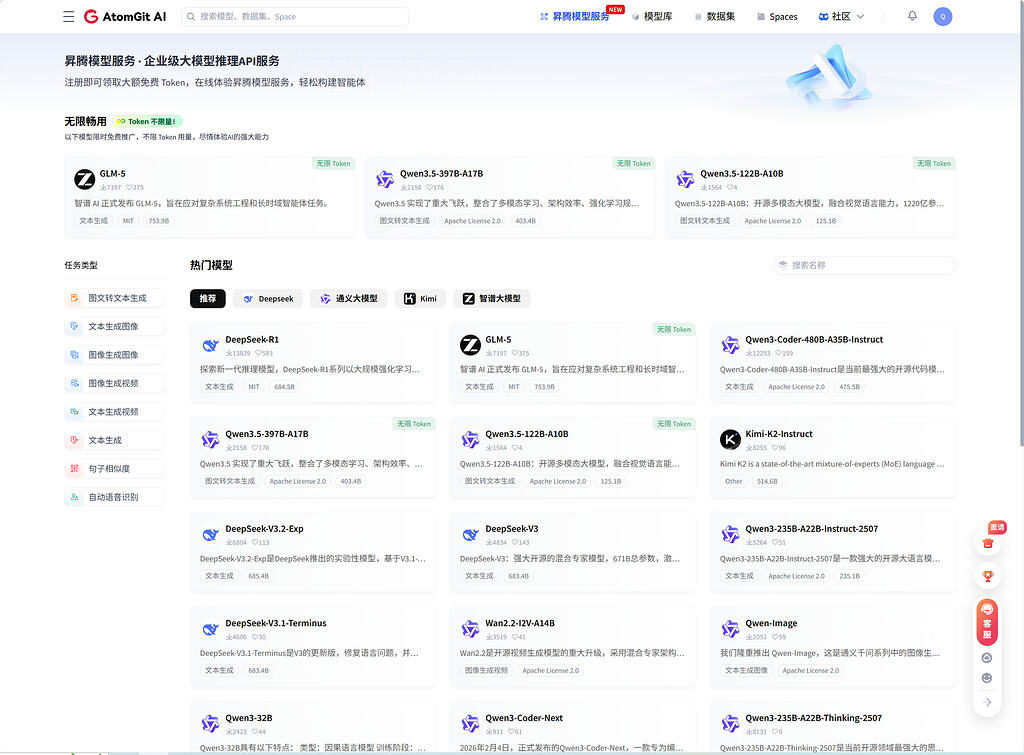
Task: Open the Qwen3-235B-A22B-Thinking-2507 model title
Action: click(813, 718)
